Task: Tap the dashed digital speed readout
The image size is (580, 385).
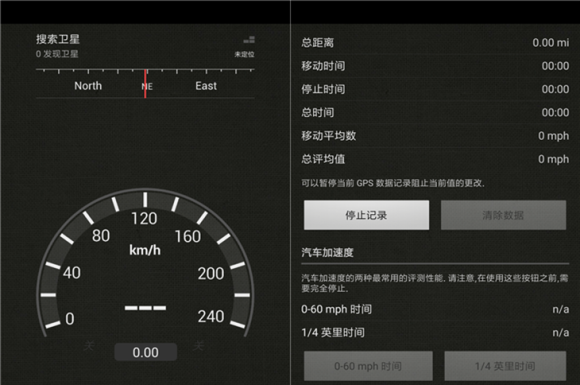Action: [x=145, y=308]
